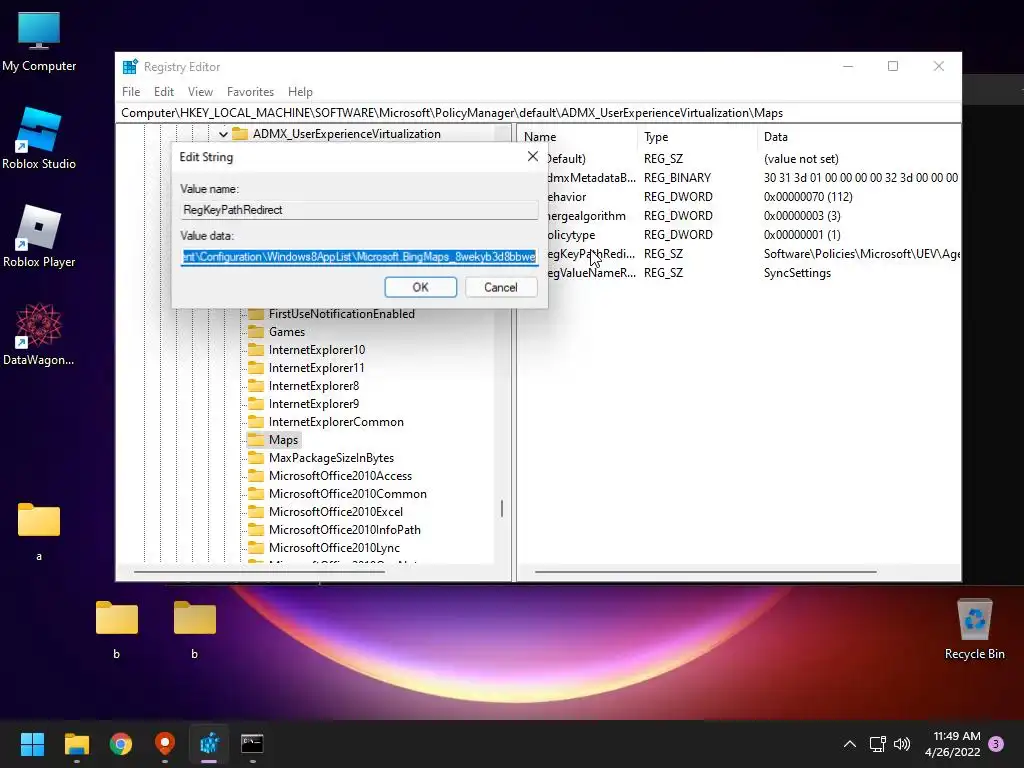Open the View menu
Screen dimensions: 1024x768
pos(200,92)
